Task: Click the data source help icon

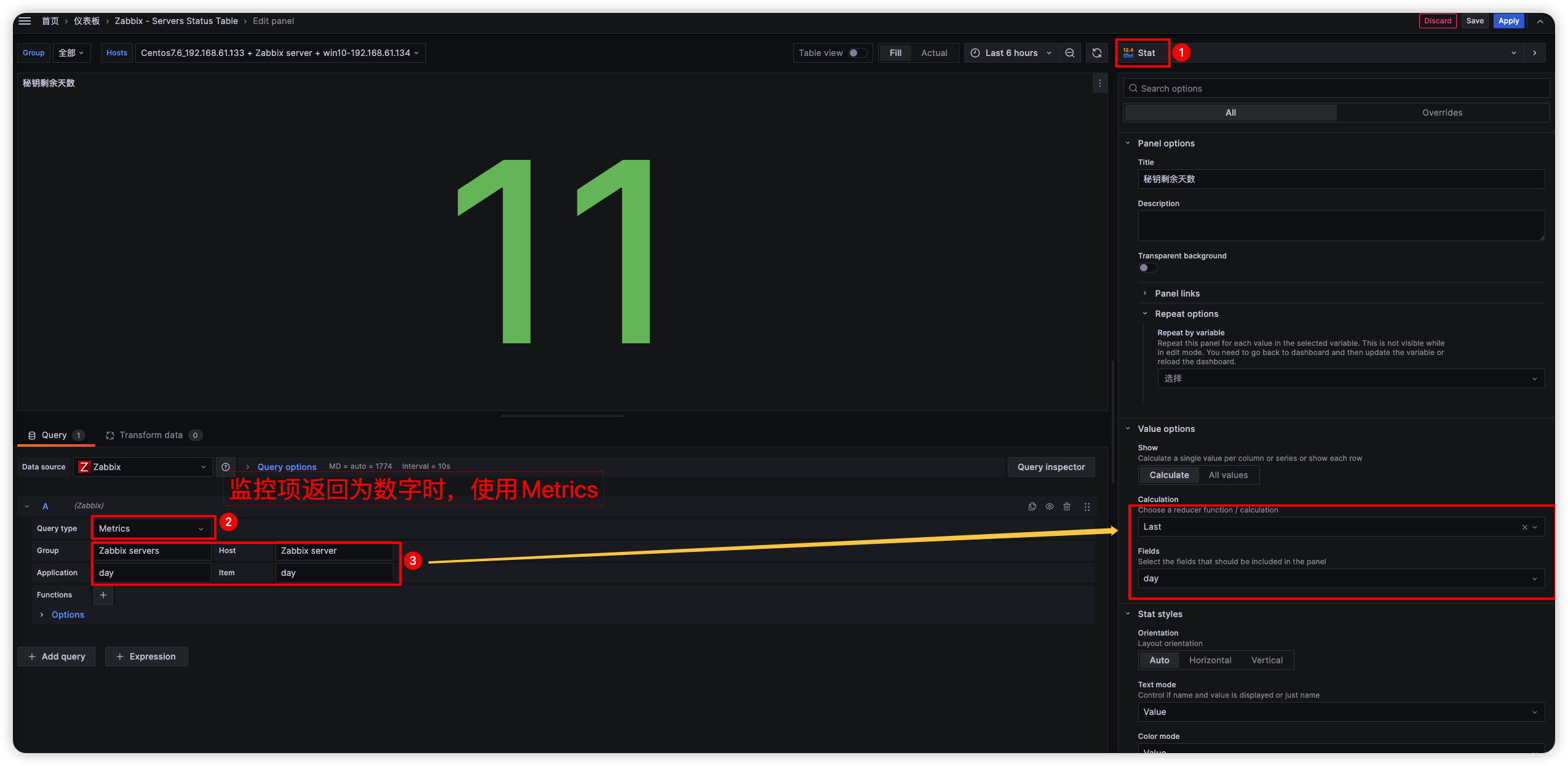Action: point(226,467)
